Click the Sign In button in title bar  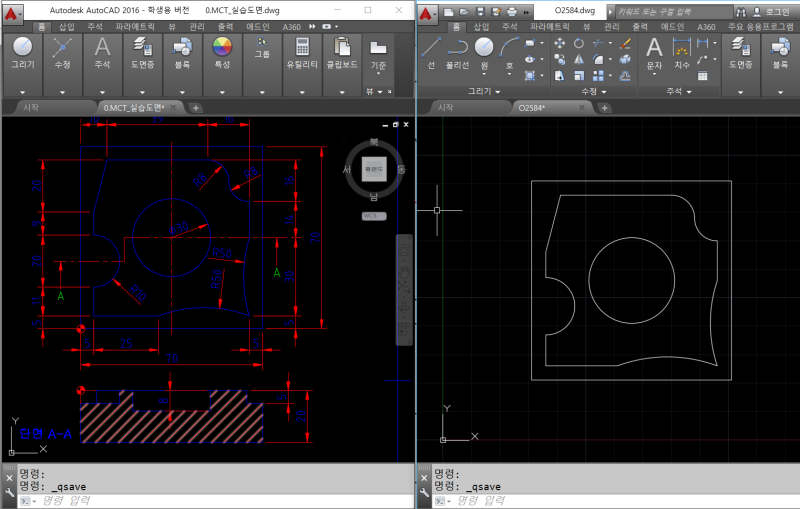[770, 11]
